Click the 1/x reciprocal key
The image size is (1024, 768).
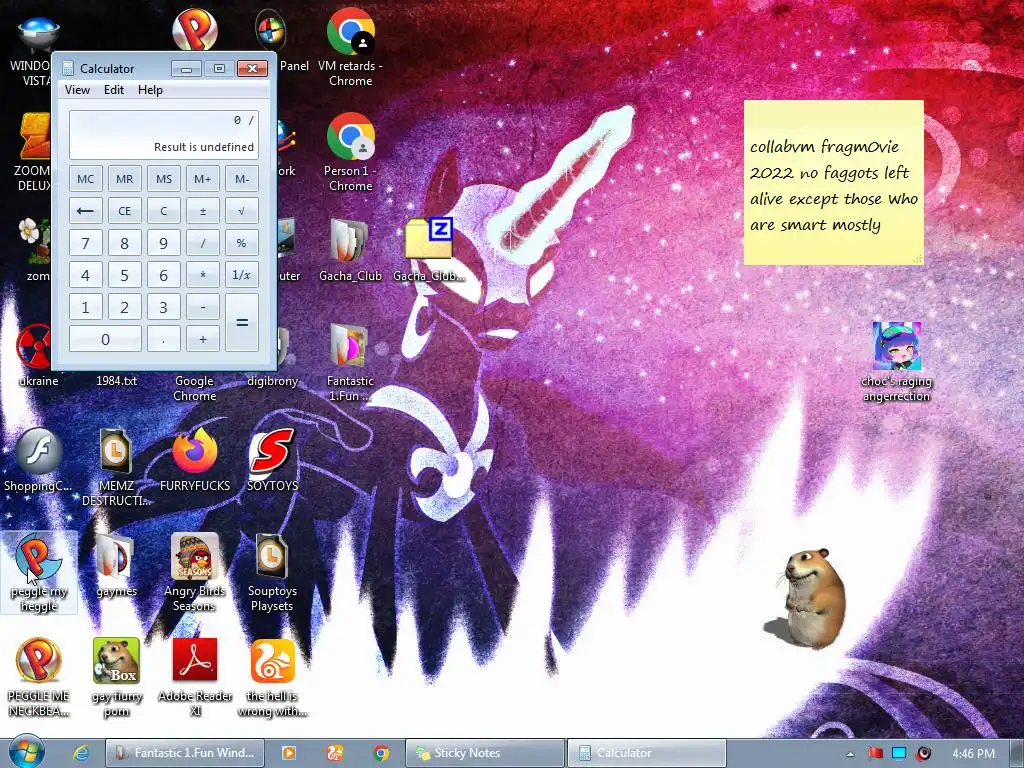pos(242,275)
